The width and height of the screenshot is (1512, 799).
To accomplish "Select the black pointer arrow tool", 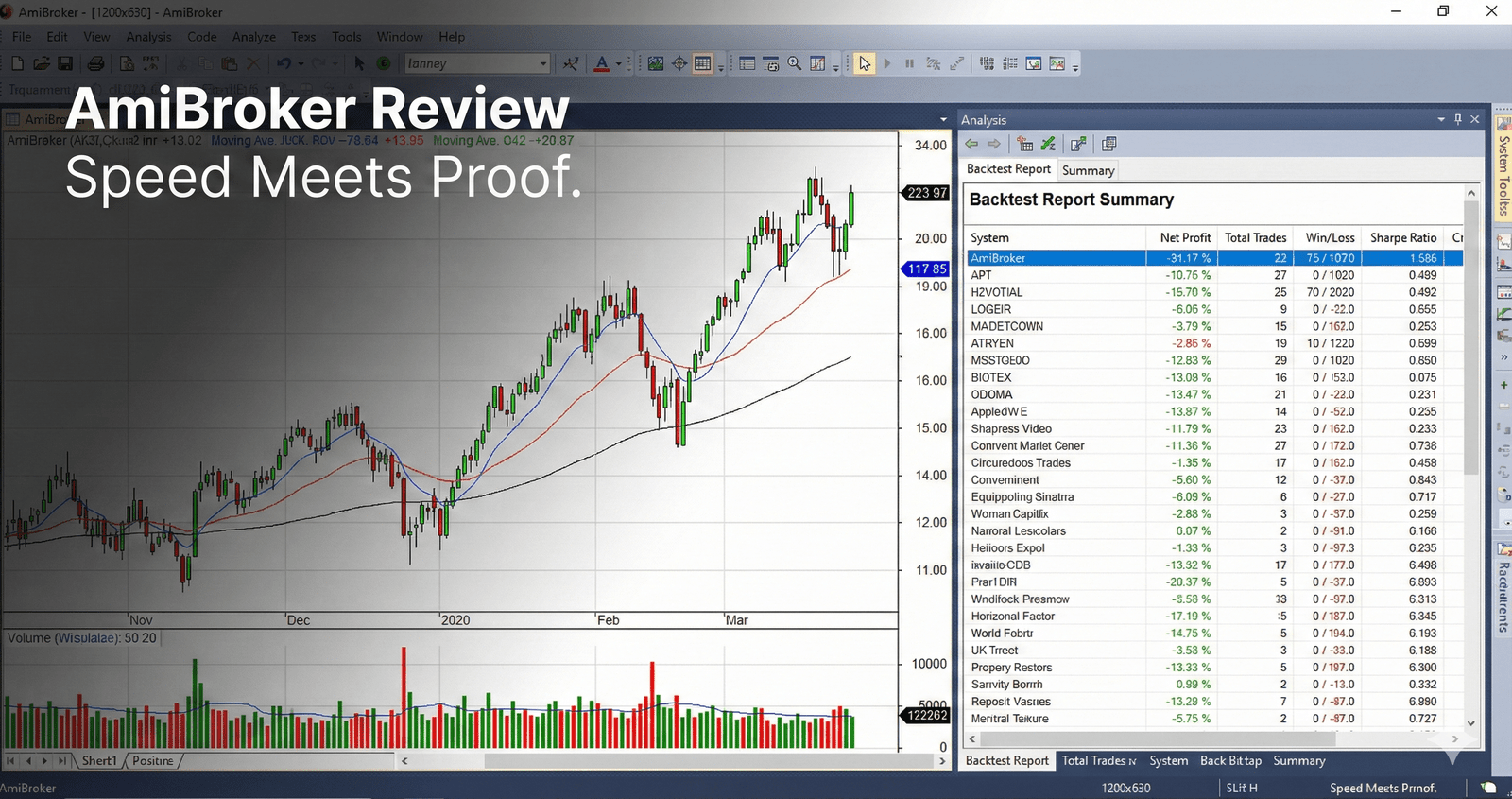I will point(359,63).
